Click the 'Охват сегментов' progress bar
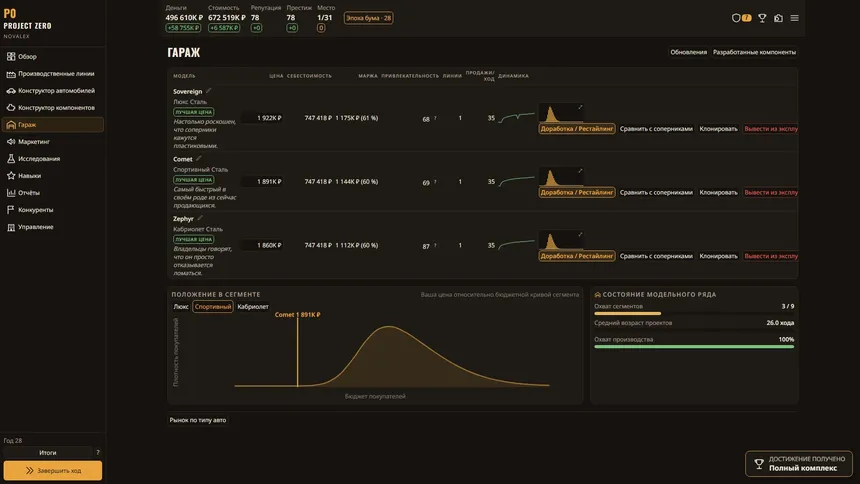 point(694,313)
